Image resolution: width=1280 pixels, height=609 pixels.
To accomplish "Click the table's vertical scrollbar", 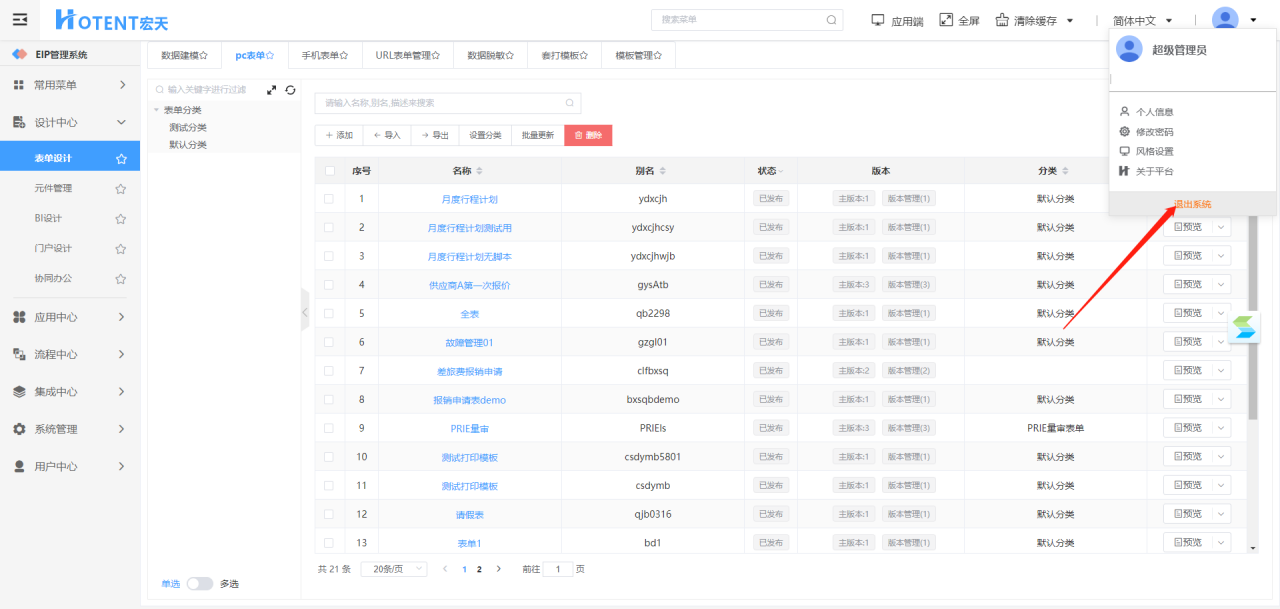I will tap(1253, 320).
